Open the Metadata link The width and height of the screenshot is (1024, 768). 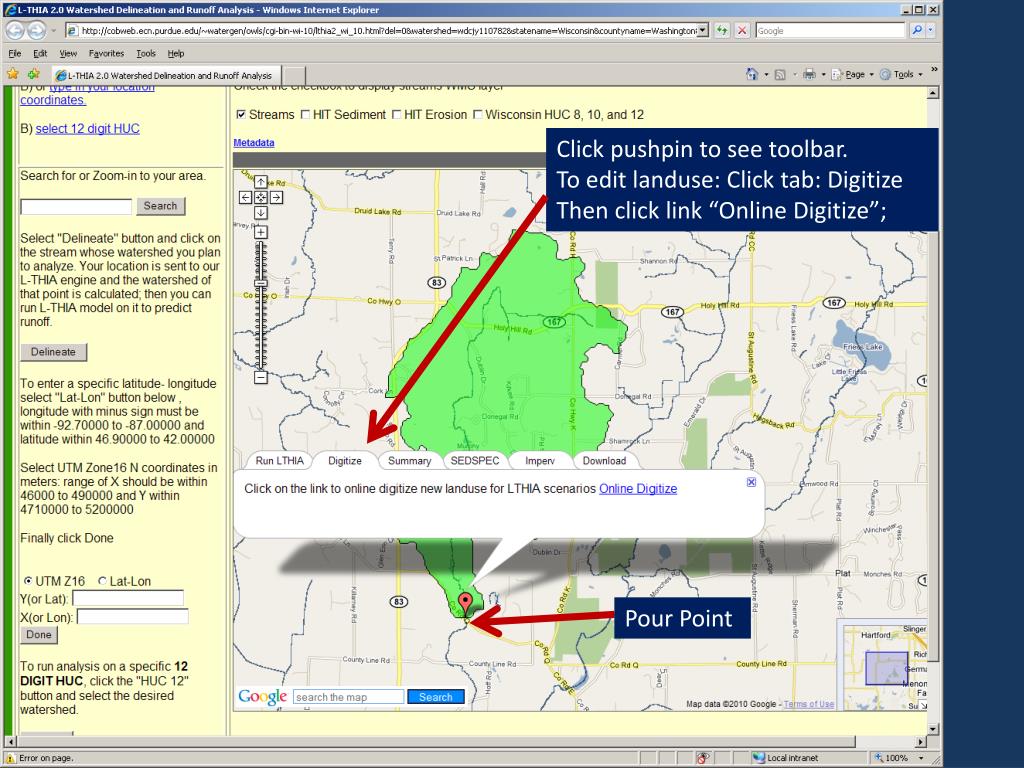click(254, 142)
